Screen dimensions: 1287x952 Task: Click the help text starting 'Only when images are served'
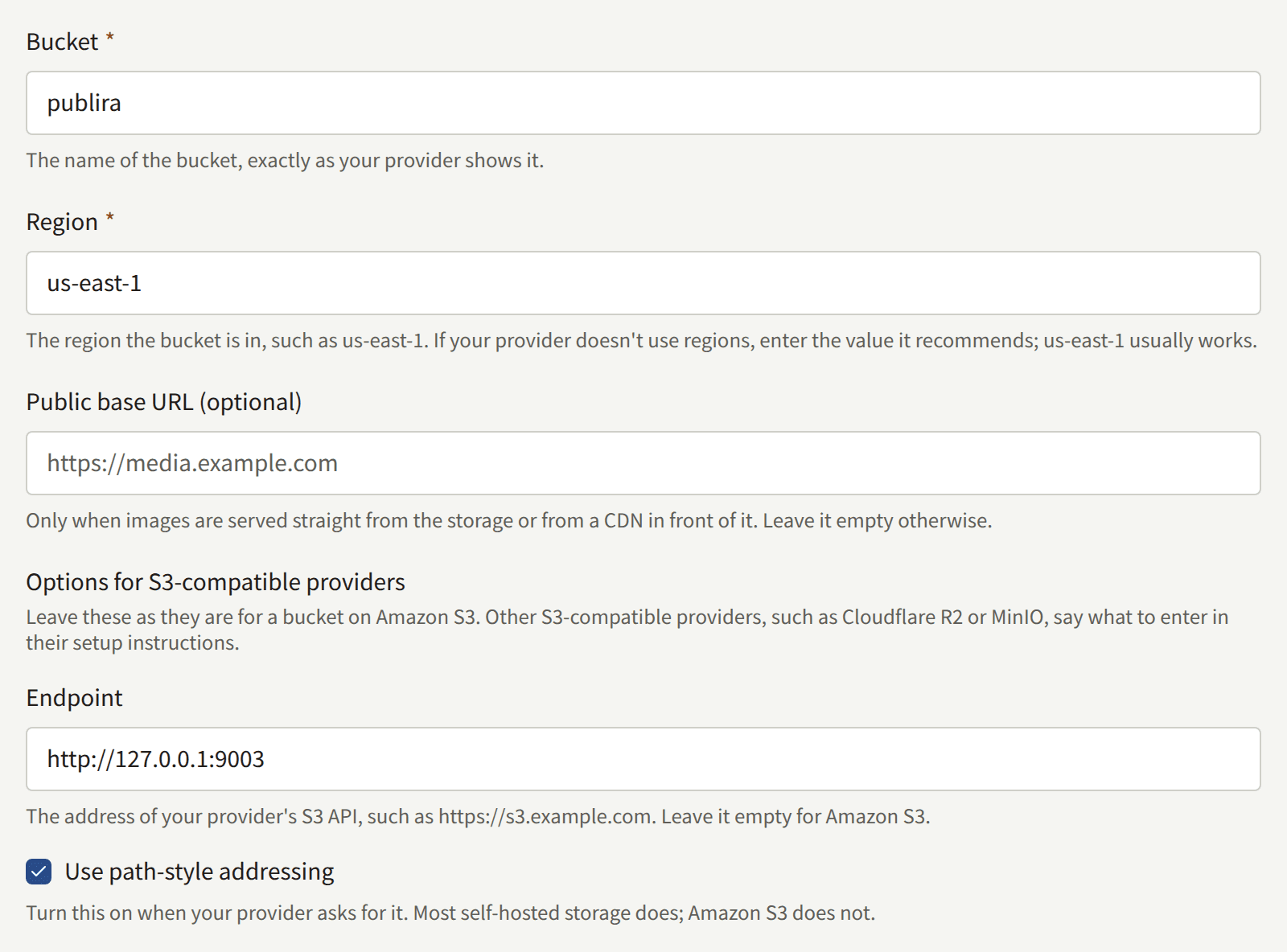tap(509, 521)
